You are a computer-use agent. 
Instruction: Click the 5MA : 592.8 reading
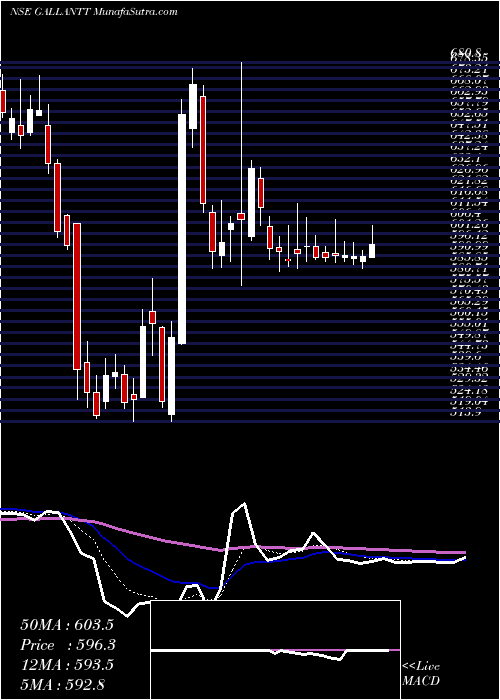tap(62, 685)
